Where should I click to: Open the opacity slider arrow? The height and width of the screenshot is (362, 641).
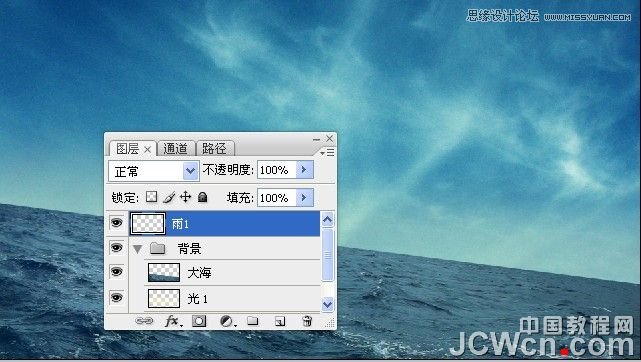tap(305, 170)
